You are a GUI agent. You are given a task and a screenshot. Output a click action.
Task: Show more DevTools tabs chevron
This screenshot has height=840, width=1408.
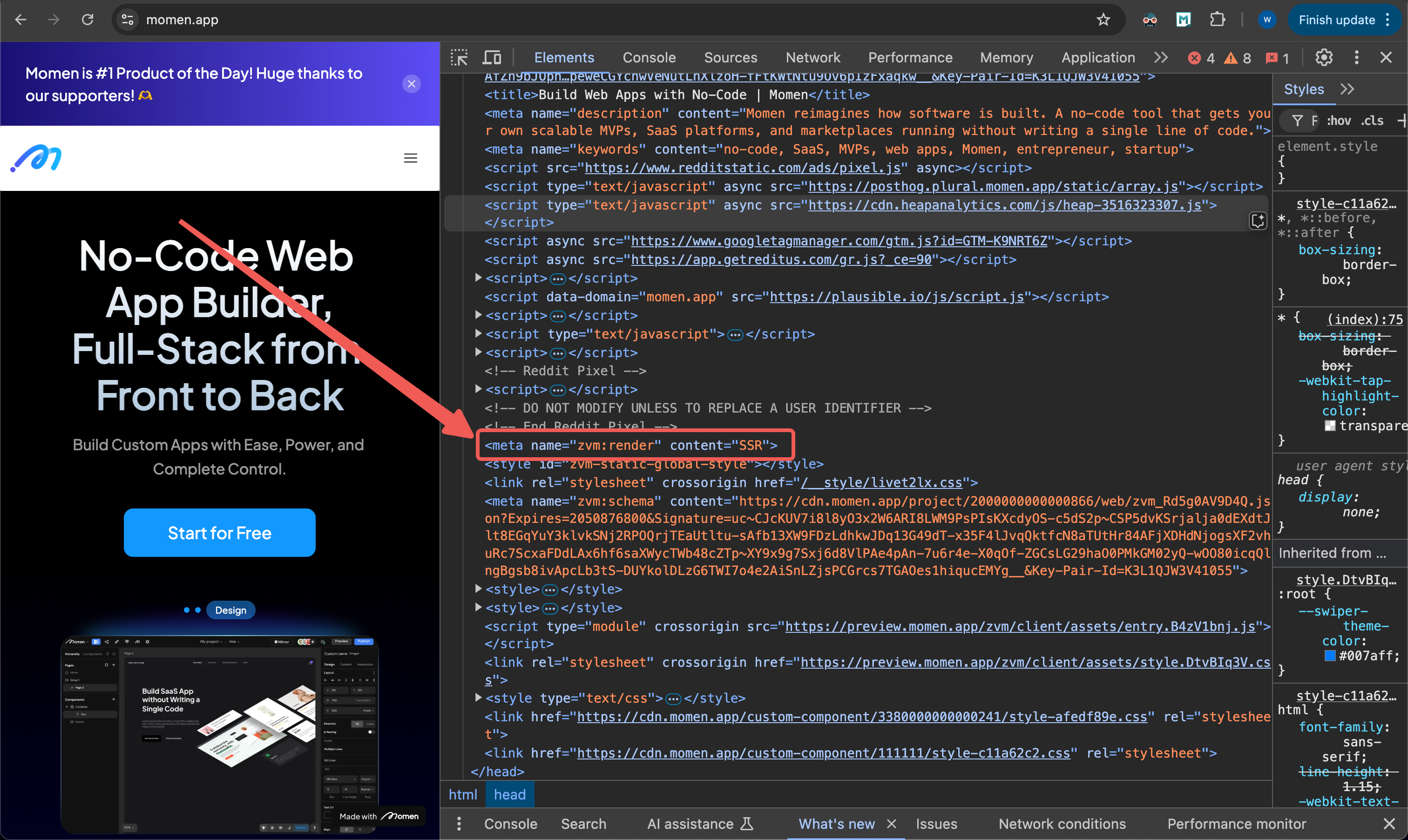tap(1161, 57)
